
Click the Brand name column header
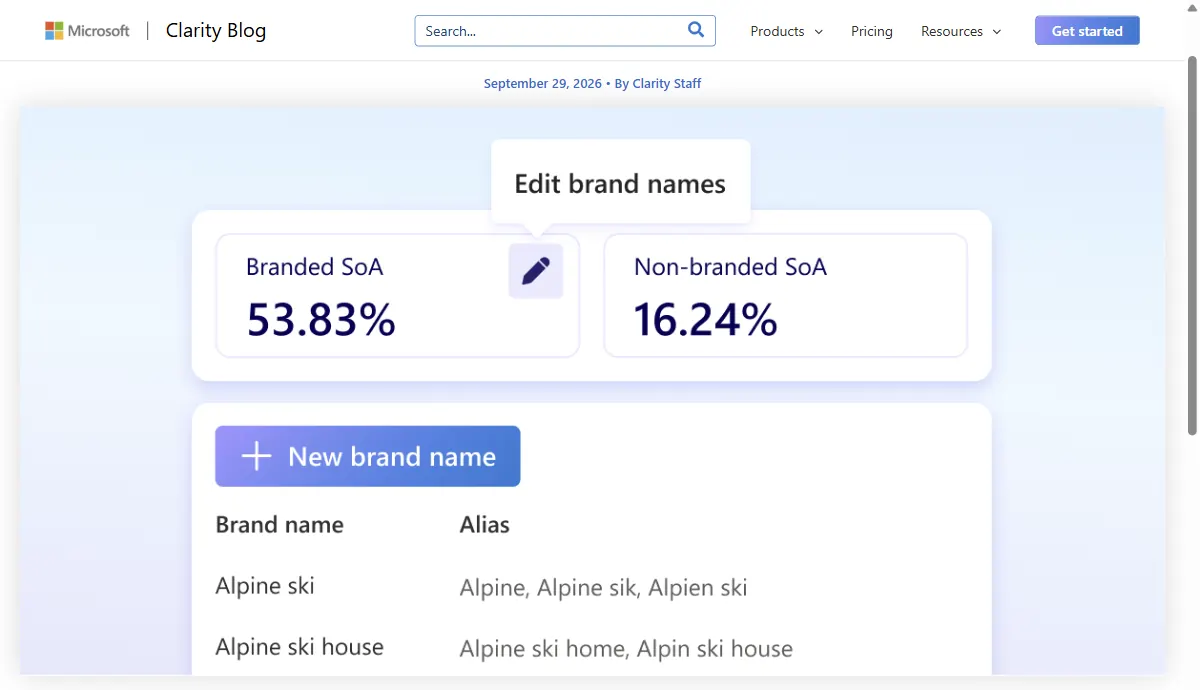pos(279,525)
